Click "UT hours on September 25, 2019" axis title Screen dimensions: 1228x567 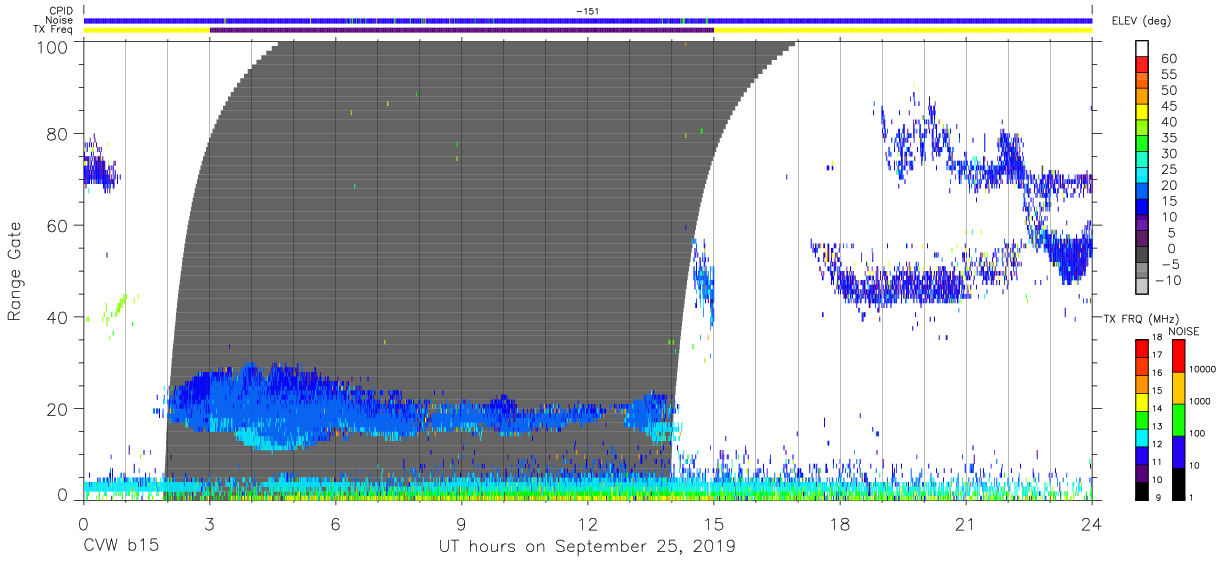[587, 547]
